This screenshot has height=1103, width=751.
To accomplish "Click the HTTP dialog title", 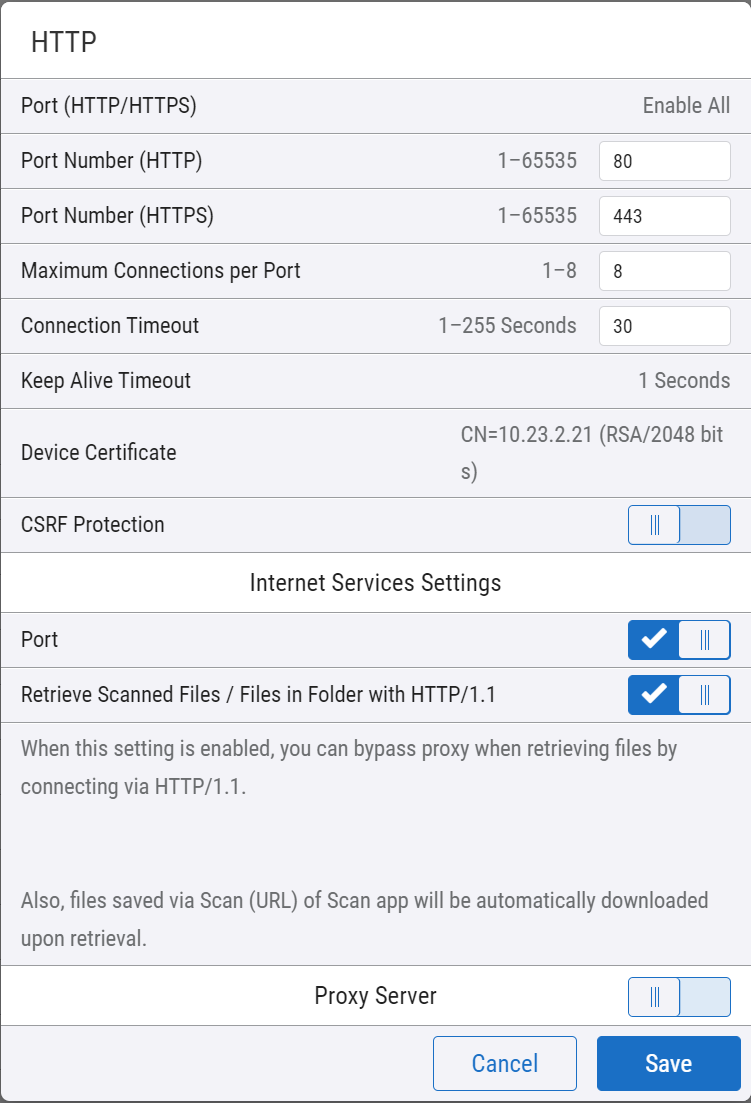I will click(x=63, y=42).
